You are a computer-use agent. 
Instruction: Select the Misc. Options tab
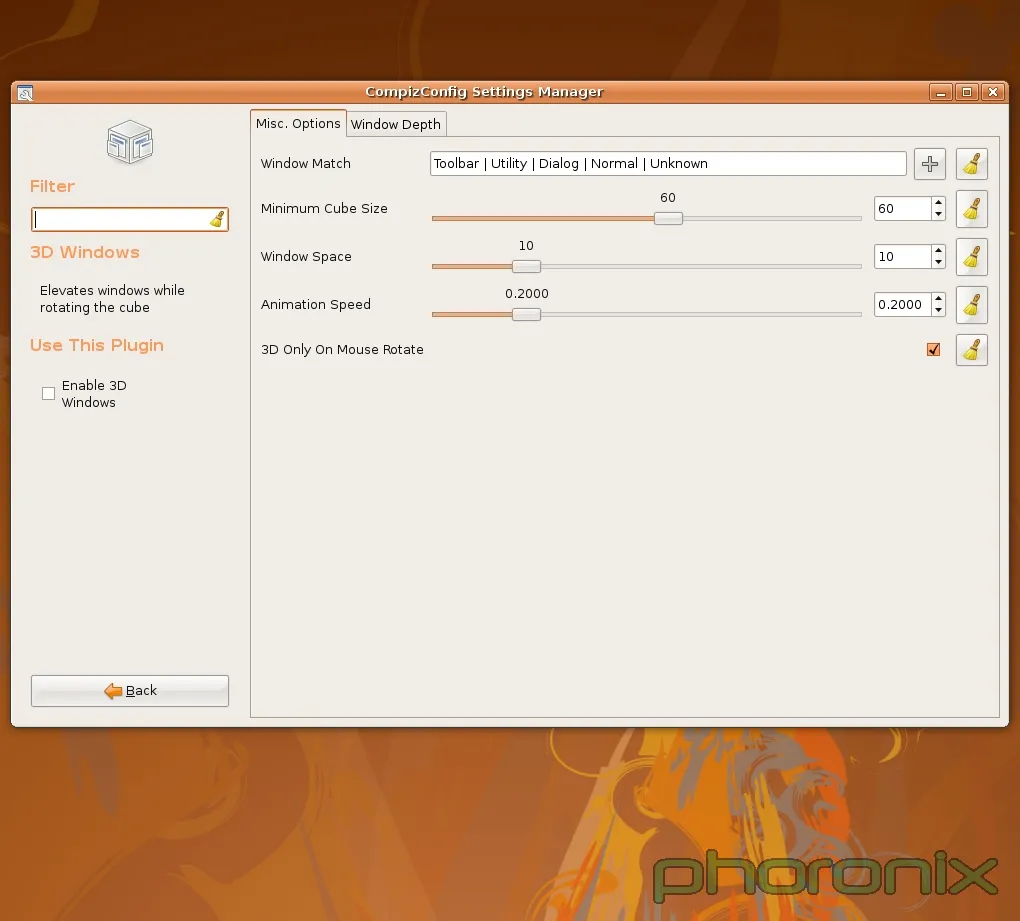[298, 124]
